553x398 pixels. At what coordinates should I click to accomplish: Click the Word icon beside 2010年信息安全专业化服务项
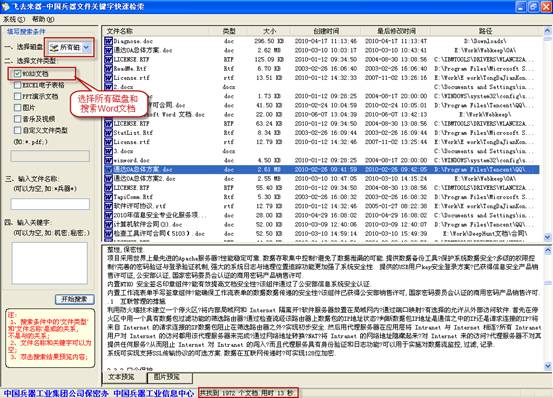point(108,215)
